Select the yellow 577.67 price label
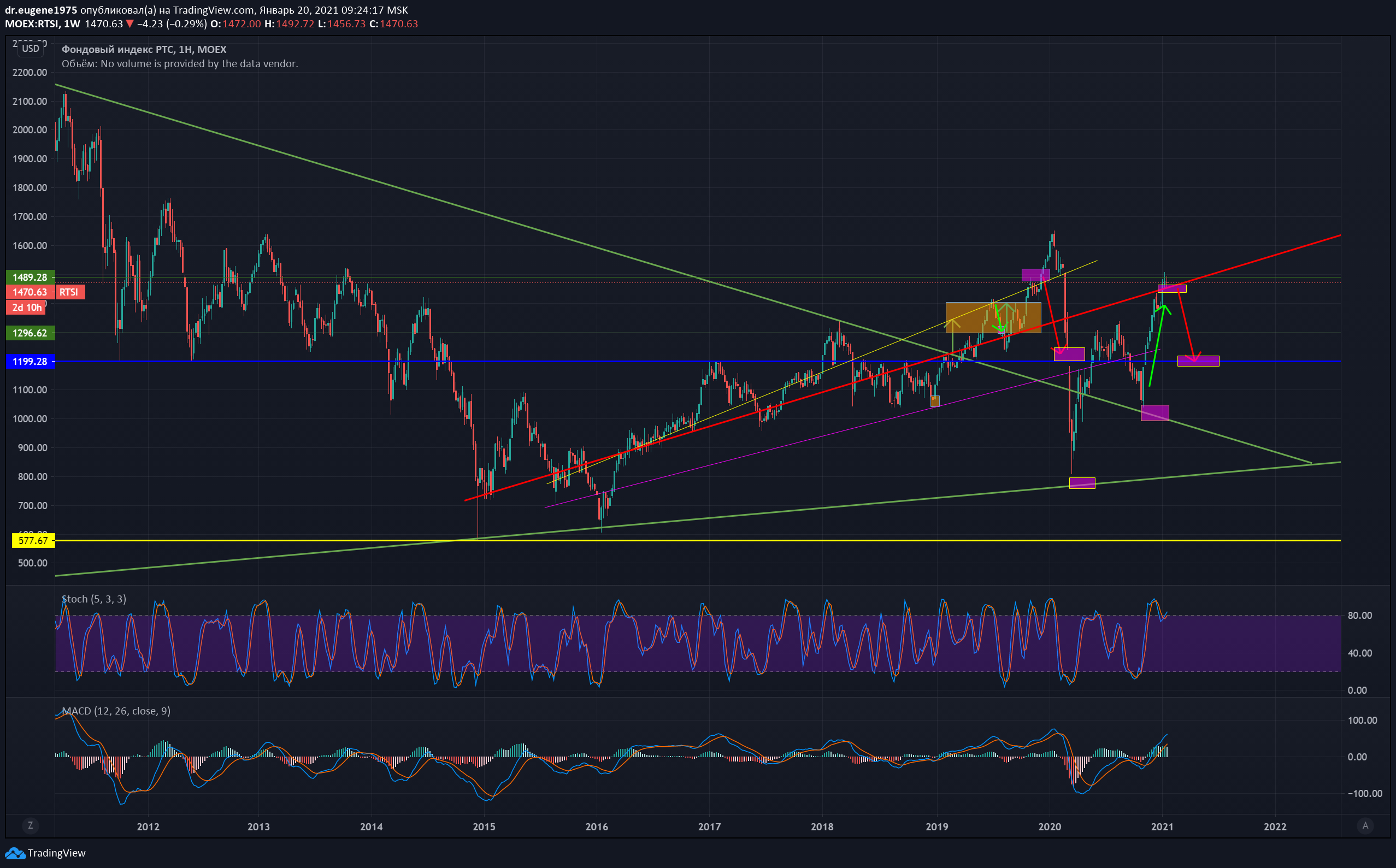 [33, 540]
